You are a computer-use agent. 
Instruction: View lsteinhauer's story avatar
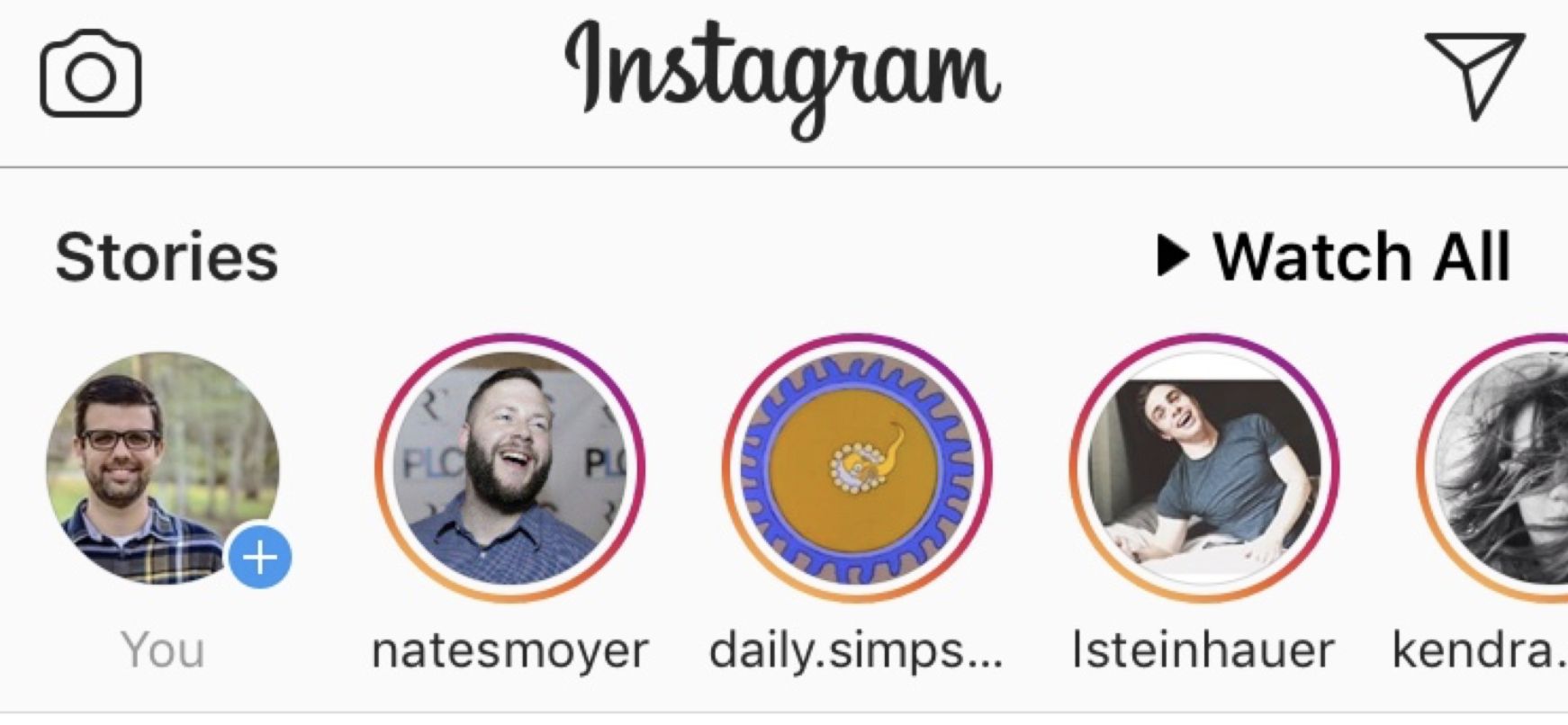[x=1204, y=468]
